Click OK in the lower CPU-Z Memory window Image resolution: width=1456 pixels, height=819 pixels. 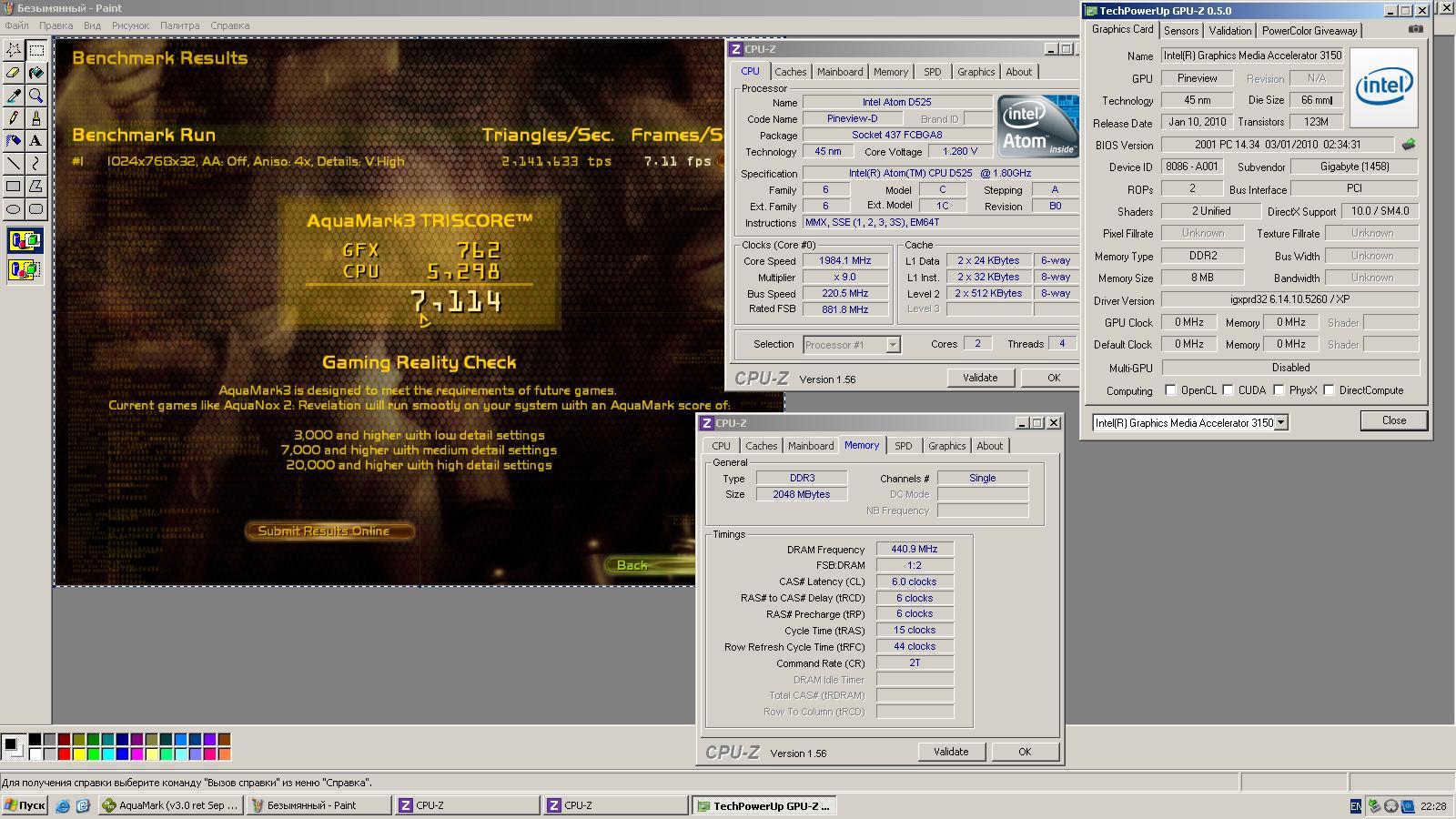pos(1025,752)
